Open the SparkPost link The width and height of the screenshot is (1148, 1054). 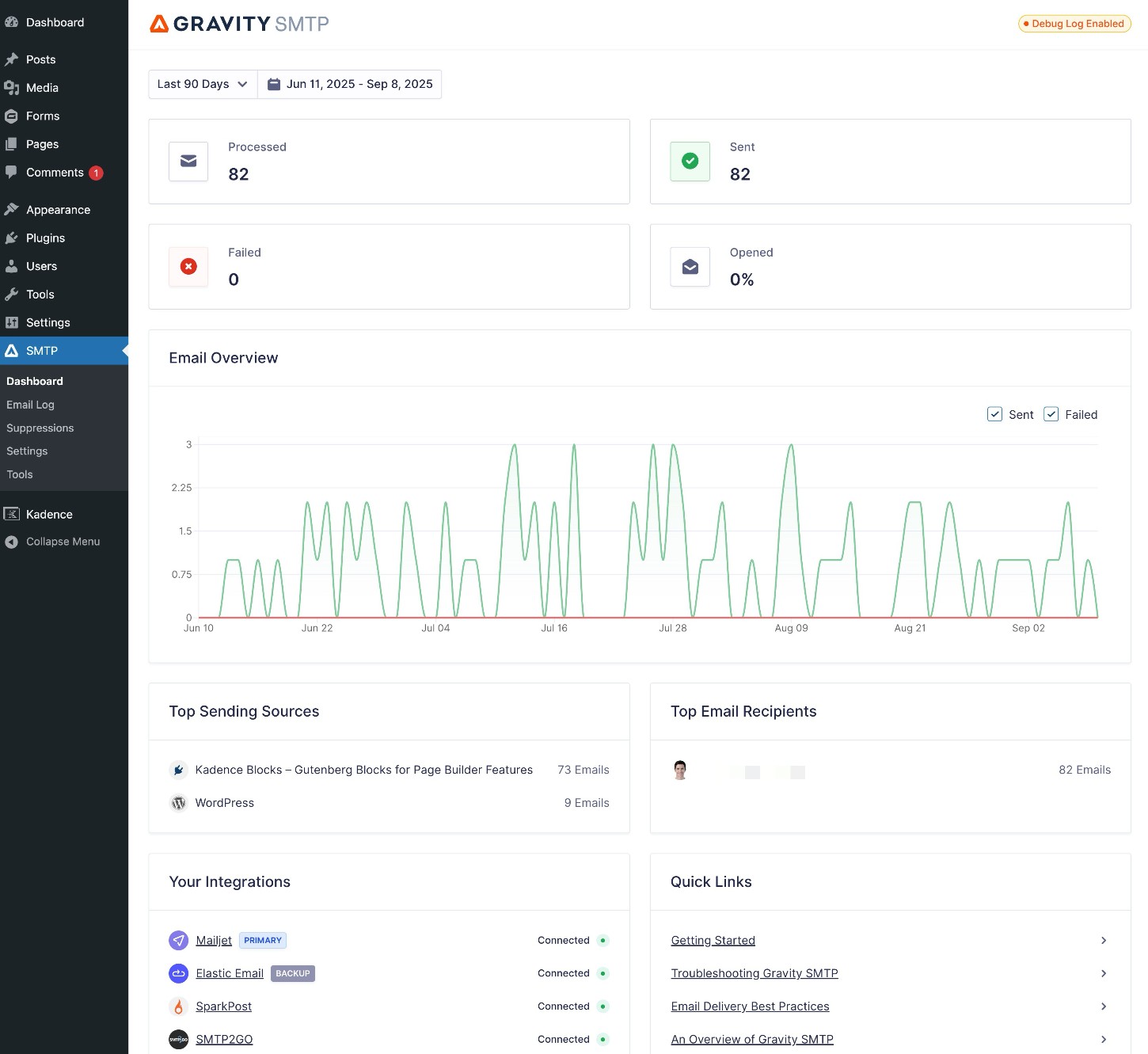pos(224,1006)
